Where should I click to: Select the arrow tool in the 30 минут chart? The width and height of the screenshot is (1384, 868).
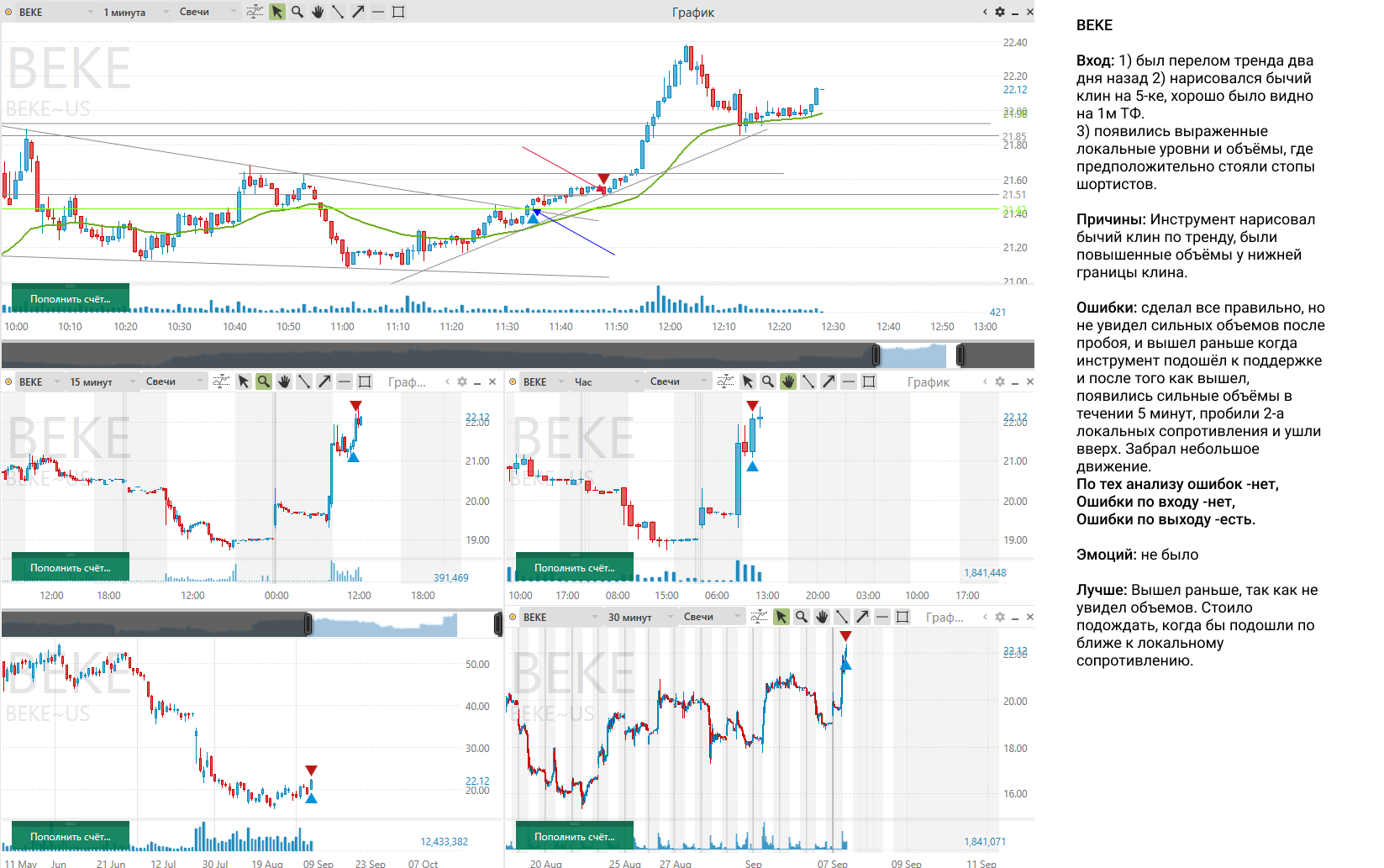tap(862, 617)
